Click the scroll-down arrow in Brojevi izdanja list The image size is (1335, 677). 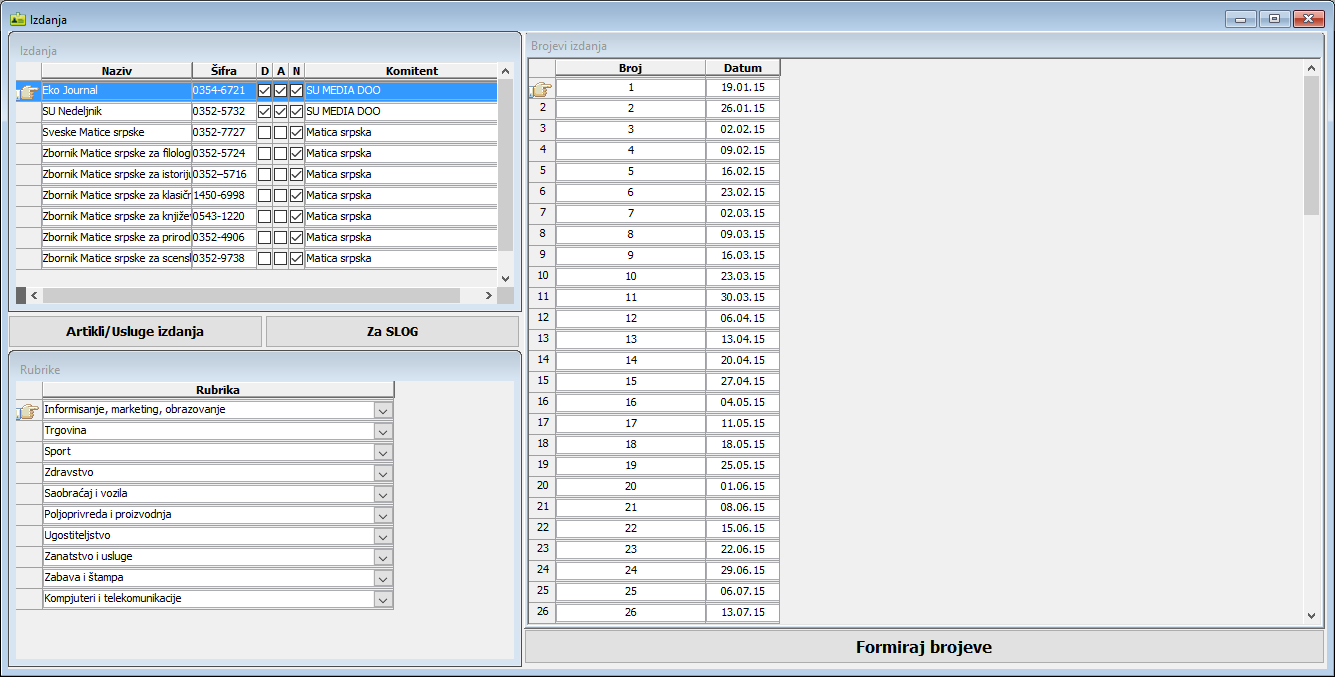(1312, 616)
